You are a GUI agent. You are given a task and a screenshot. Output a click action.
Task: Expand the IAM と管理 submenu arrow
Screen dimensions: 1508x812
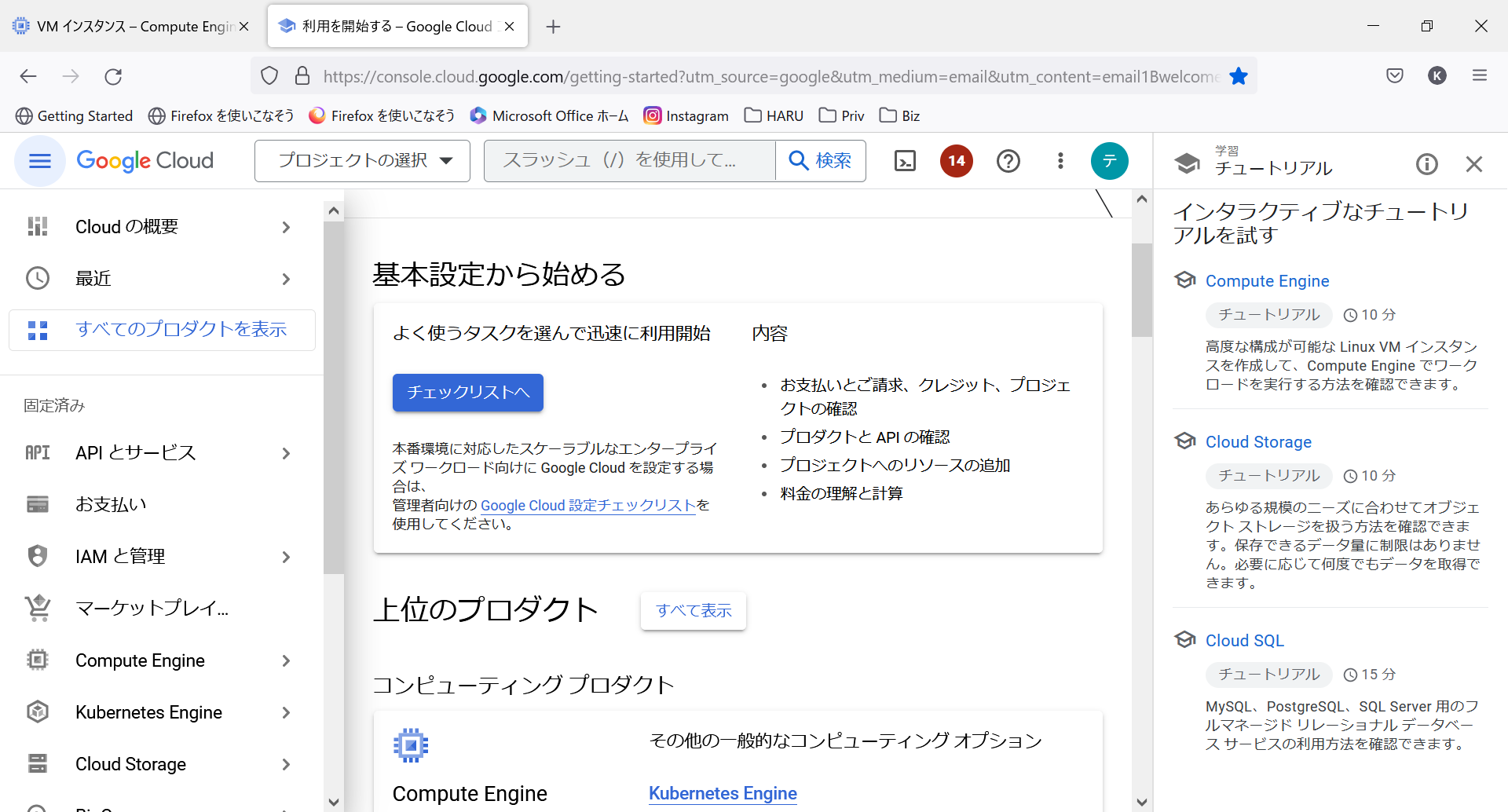tap(286, 557)
